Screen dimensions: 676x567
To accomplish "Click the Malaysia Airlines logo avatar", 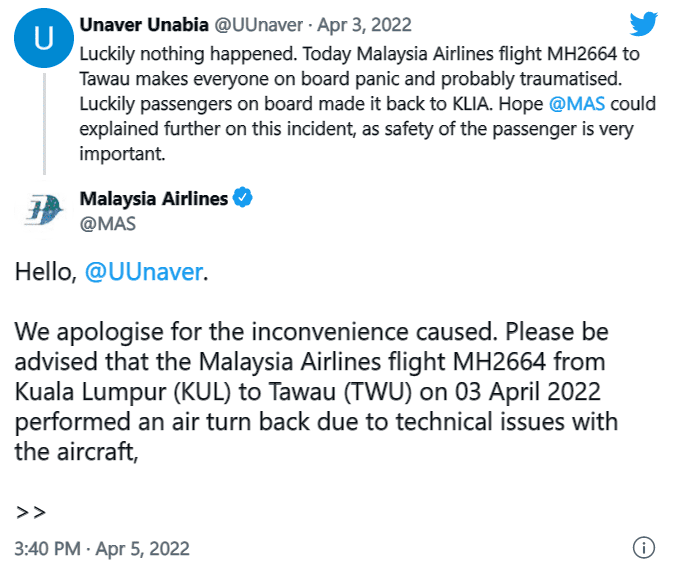I will click(x=44, y=210).
